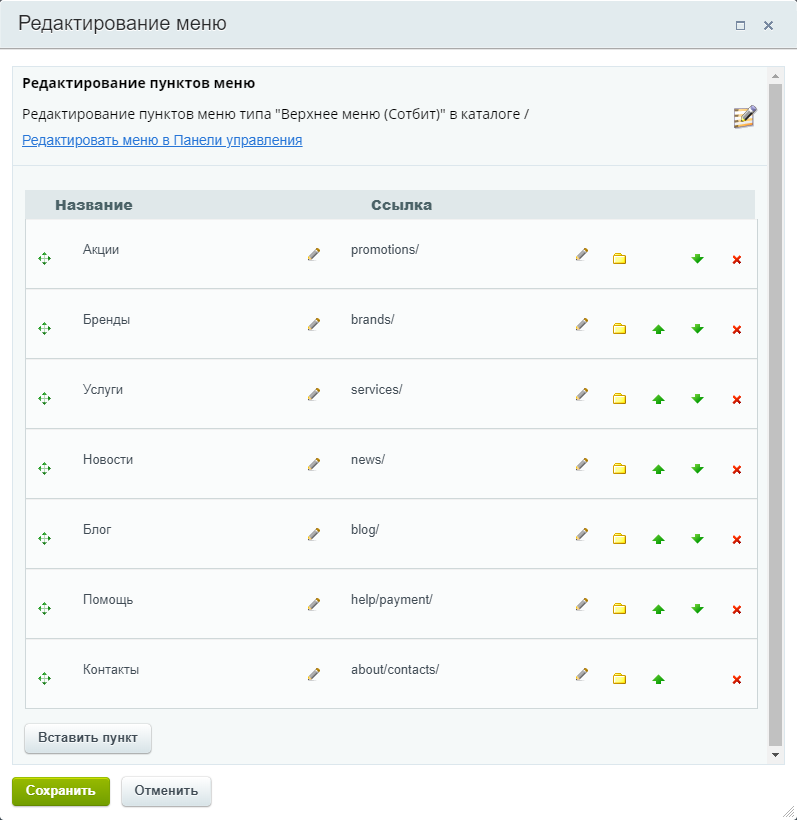
Task: Insert a new item with Вставить пункт
Action: tap(88, 738)
